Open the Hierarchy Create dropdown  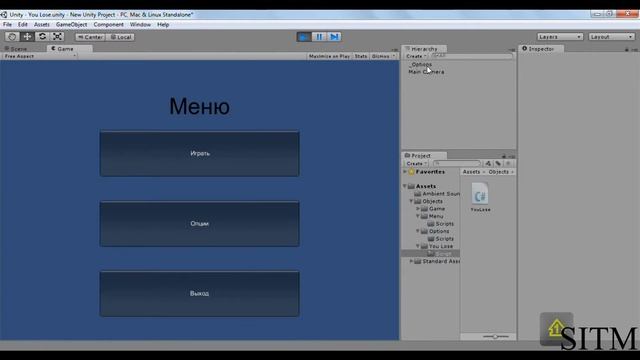(416, 56)
